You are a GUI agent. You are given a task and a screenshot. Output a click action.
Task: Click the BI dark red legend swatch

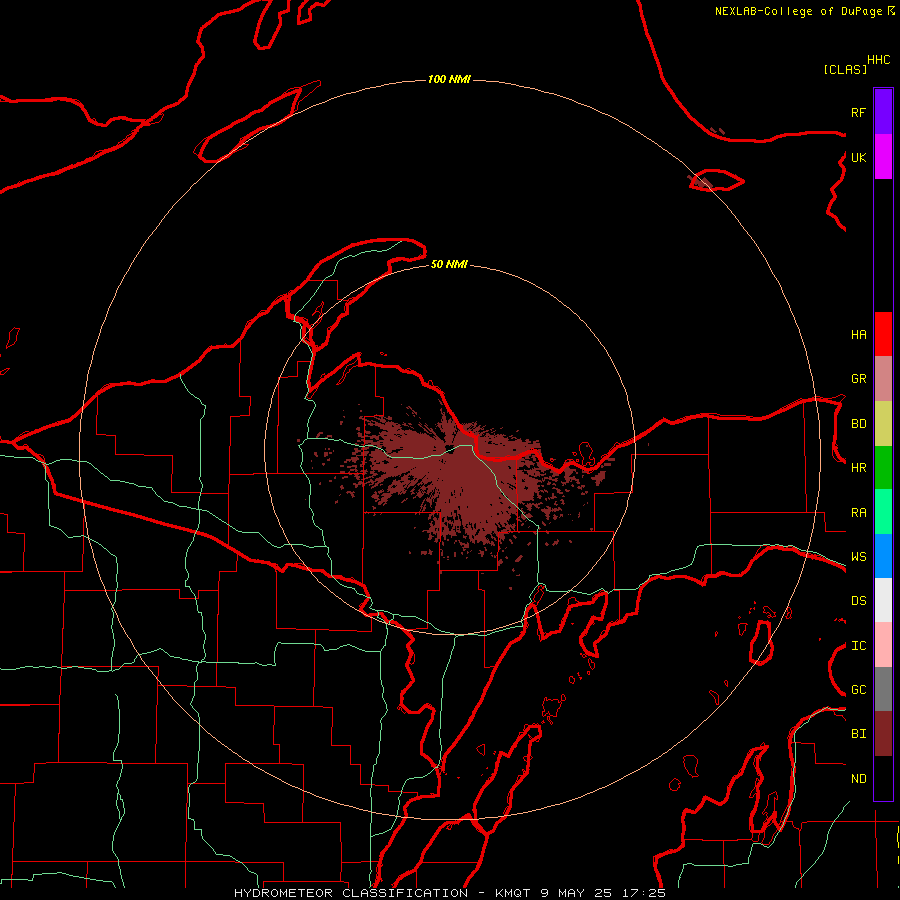pyautogui.click(x=883, y=734)
